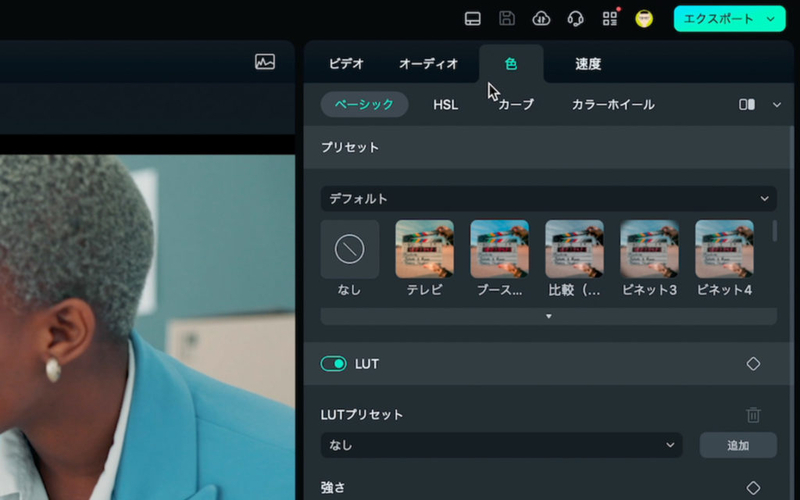
Task: Add keyframe diamond for 強さ
Action: [x=753, y=488]
